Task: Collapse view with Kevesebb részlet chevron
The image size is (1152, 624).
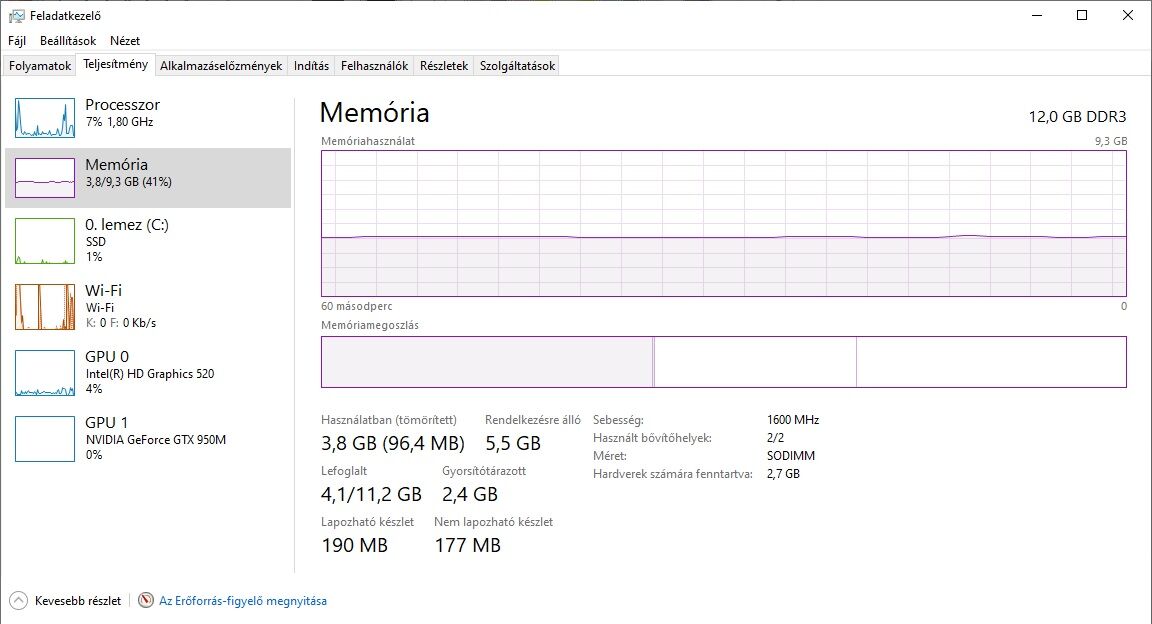Action: point(18,600)
